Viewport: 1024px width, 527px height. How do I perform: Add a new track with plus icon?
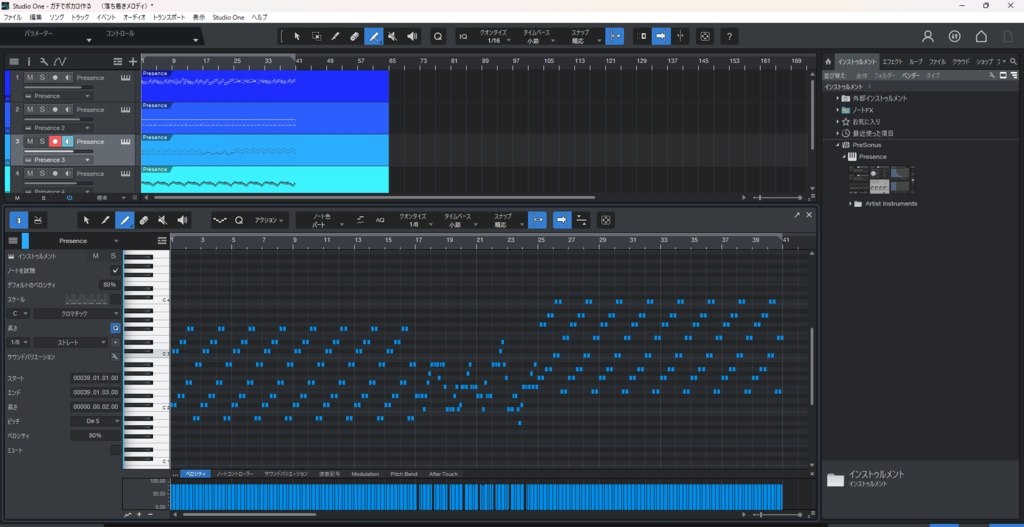click(x=133, y=61)
